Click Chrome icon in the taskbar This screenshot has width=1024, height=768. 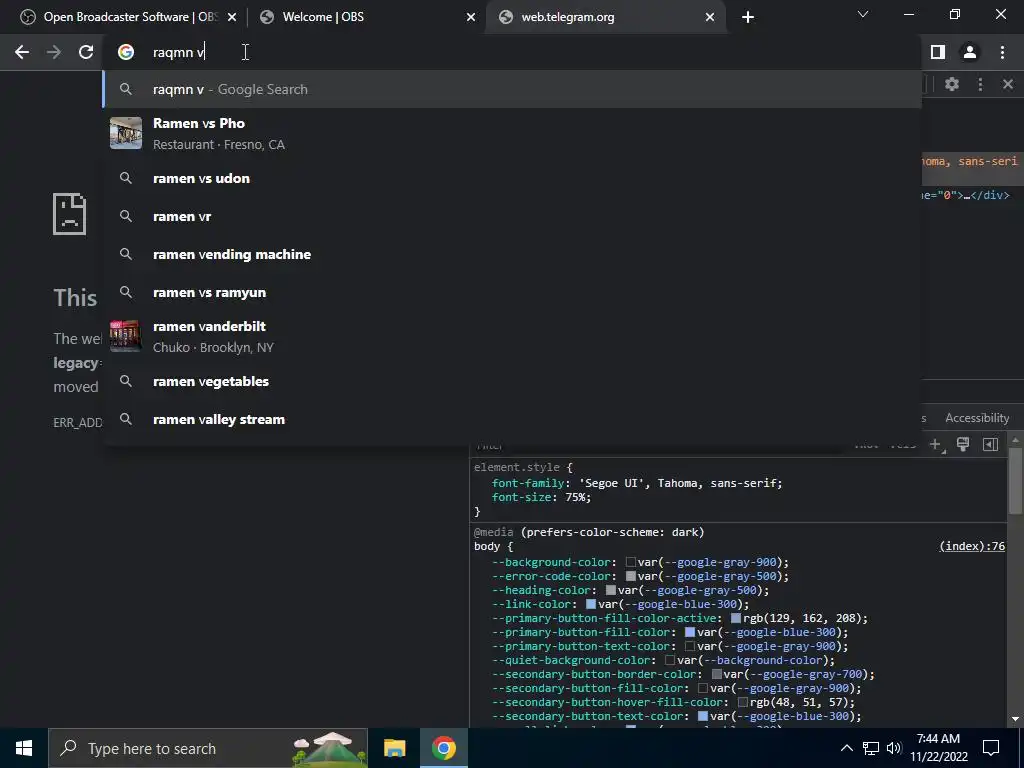[x=443, y=748]
